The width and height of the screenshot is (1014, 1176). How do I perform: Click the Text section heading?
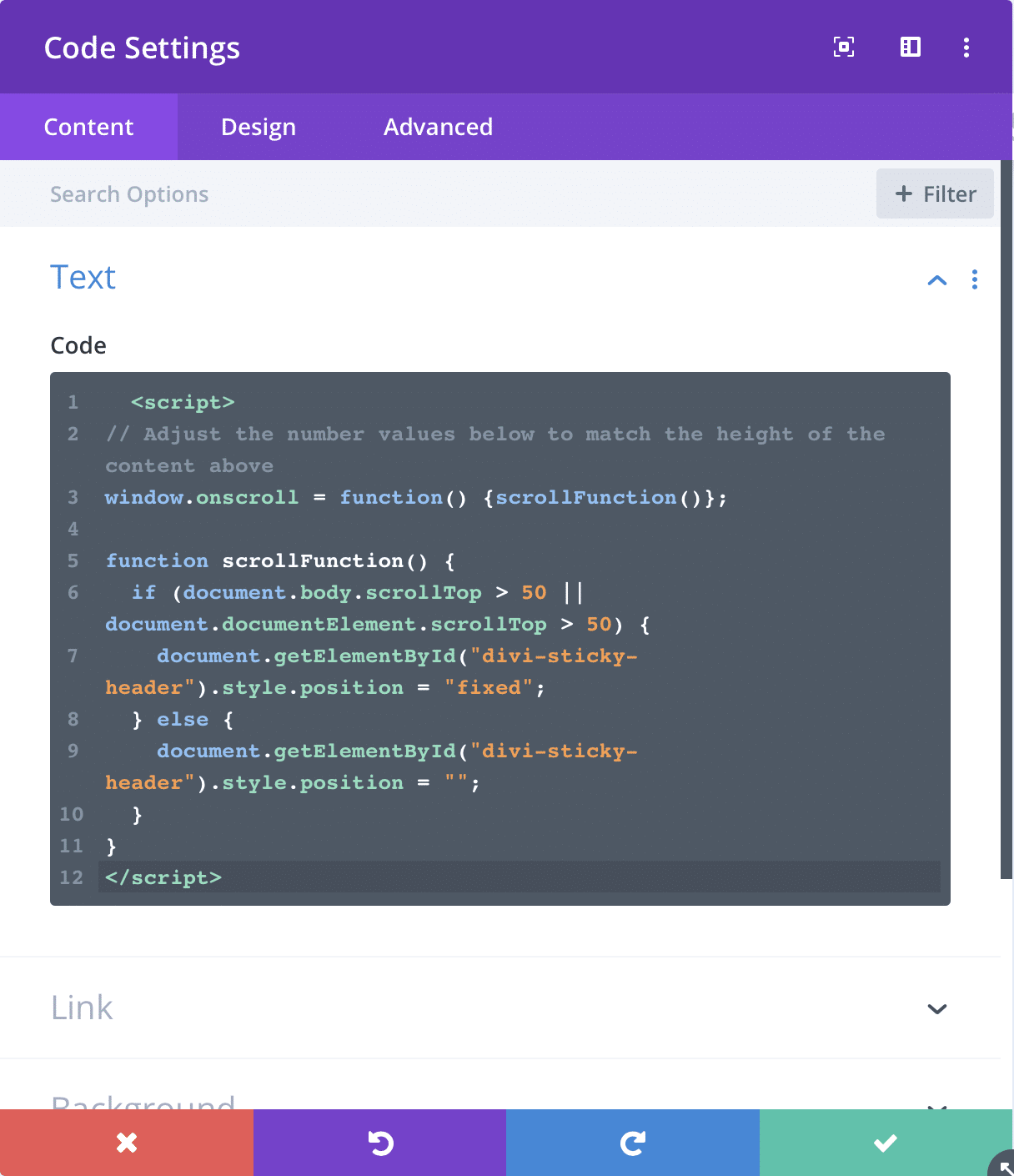[83, 278]
